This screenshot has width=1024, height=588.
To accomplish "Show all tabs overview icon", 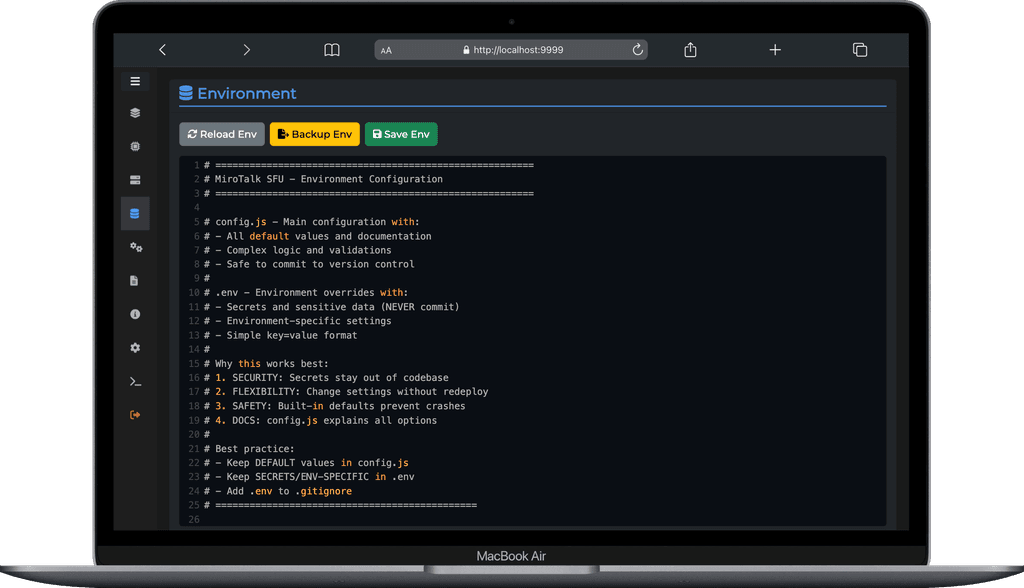I will tap(860, 50).
